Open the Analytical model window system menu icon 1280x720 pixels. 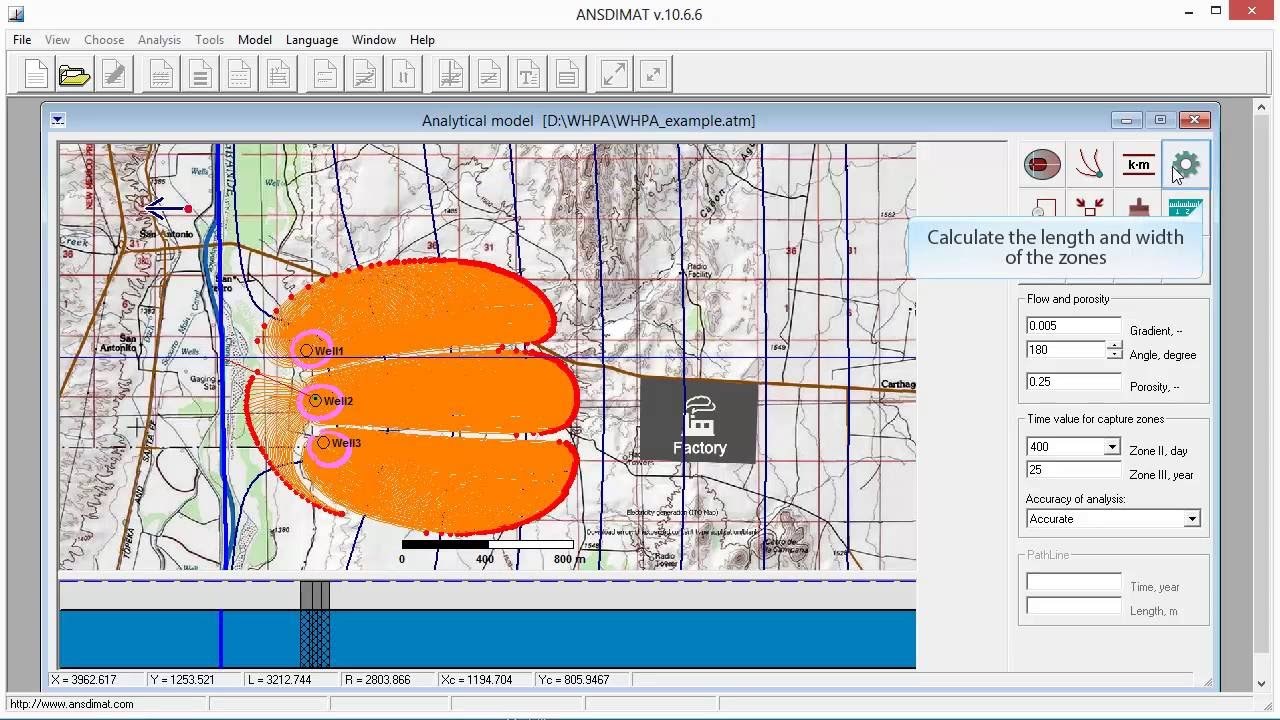[x=58, y=120]
